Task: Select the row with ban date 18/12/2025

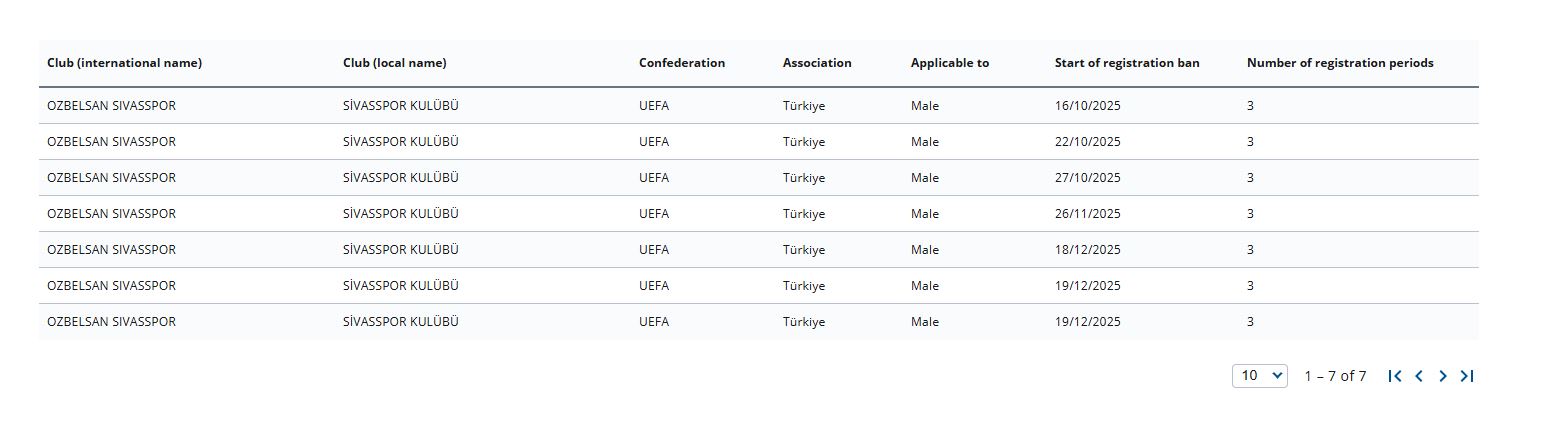Action: pyautogui.click(x=1087, y=250)
